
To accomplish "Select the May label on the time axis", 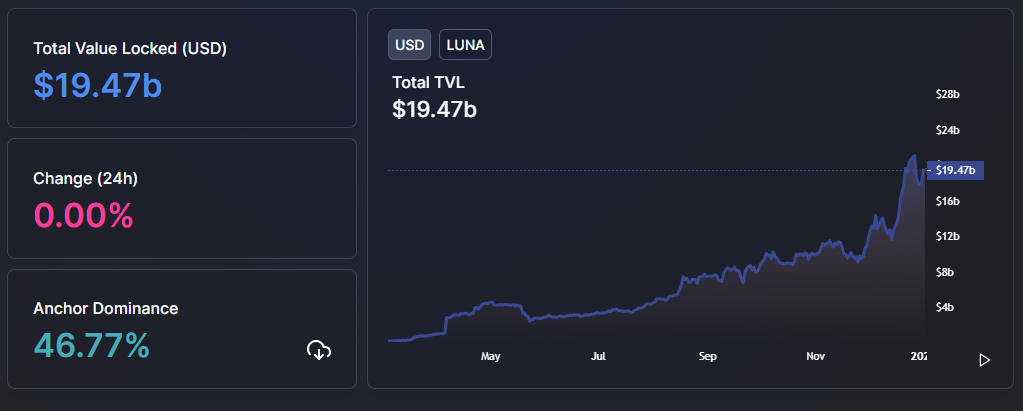I will 490,356.
